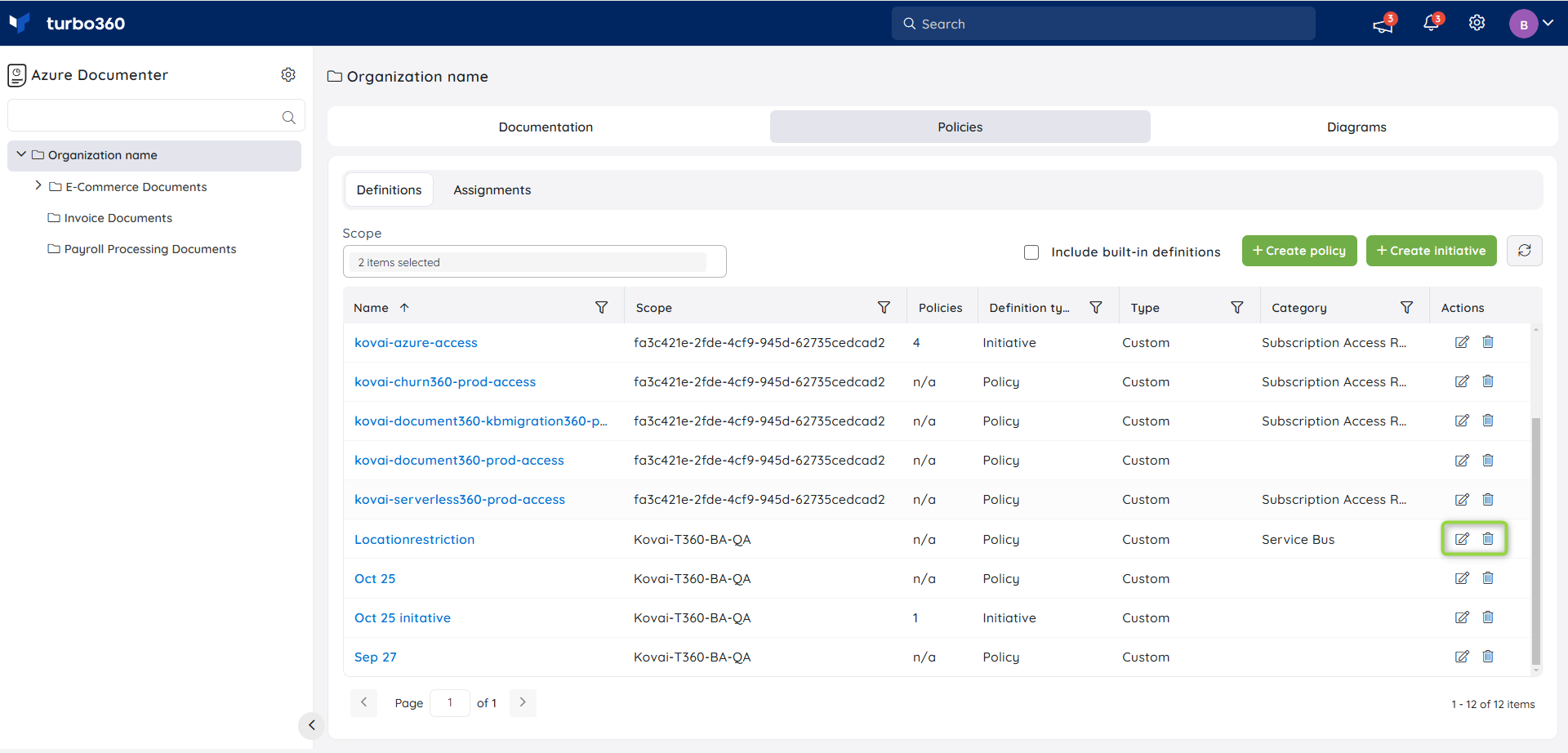Delete the Oct 25 policy row

click(x=1488, y=578)
